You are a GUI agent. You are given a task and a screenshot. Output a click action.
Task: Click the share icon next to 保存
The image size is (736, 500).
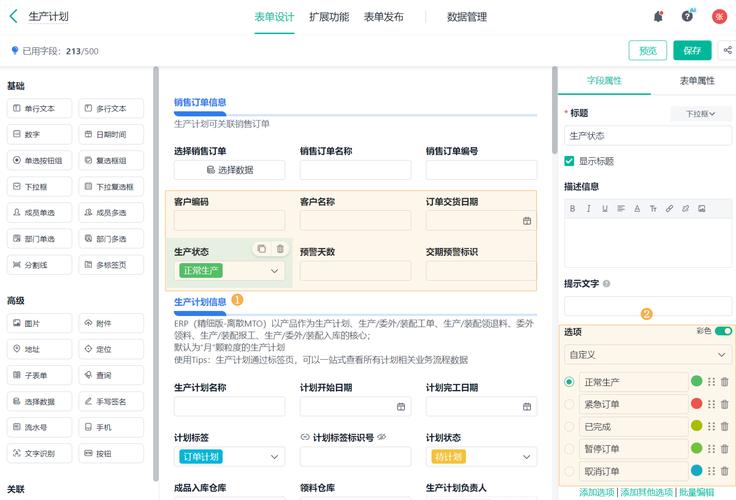point(728,50)
